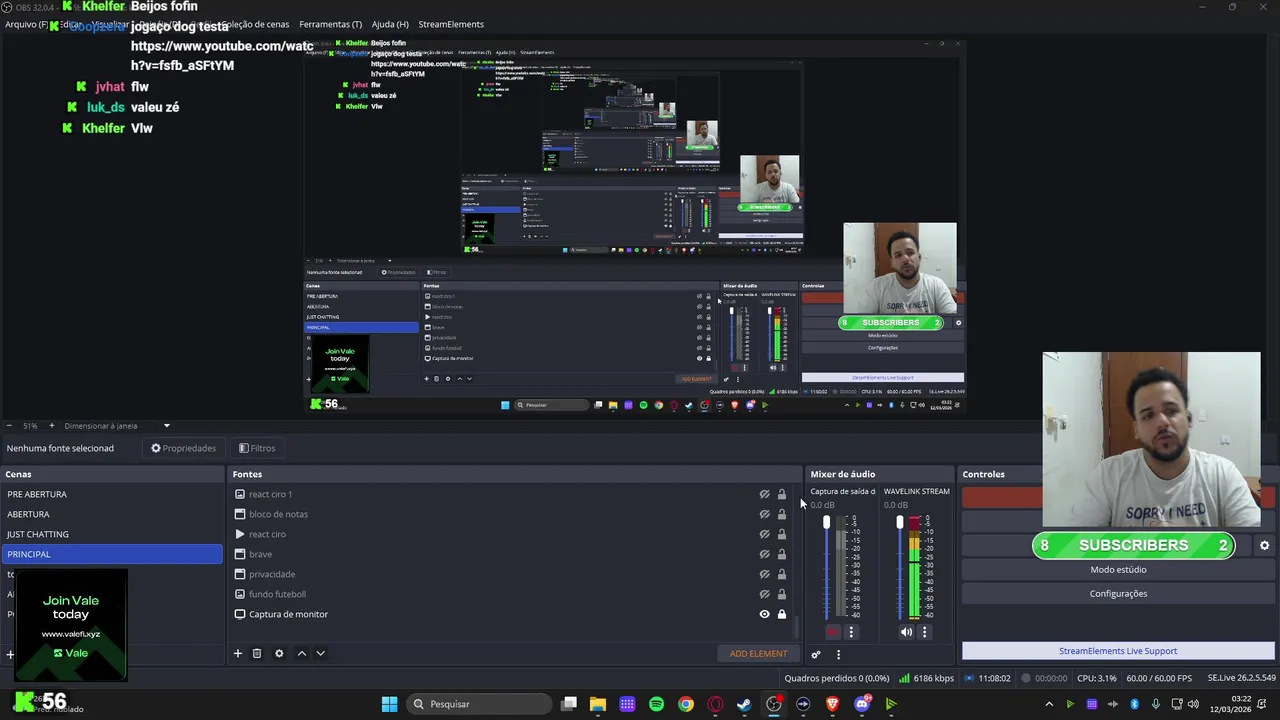Open the Windows Start menu

tap(389, 704)
